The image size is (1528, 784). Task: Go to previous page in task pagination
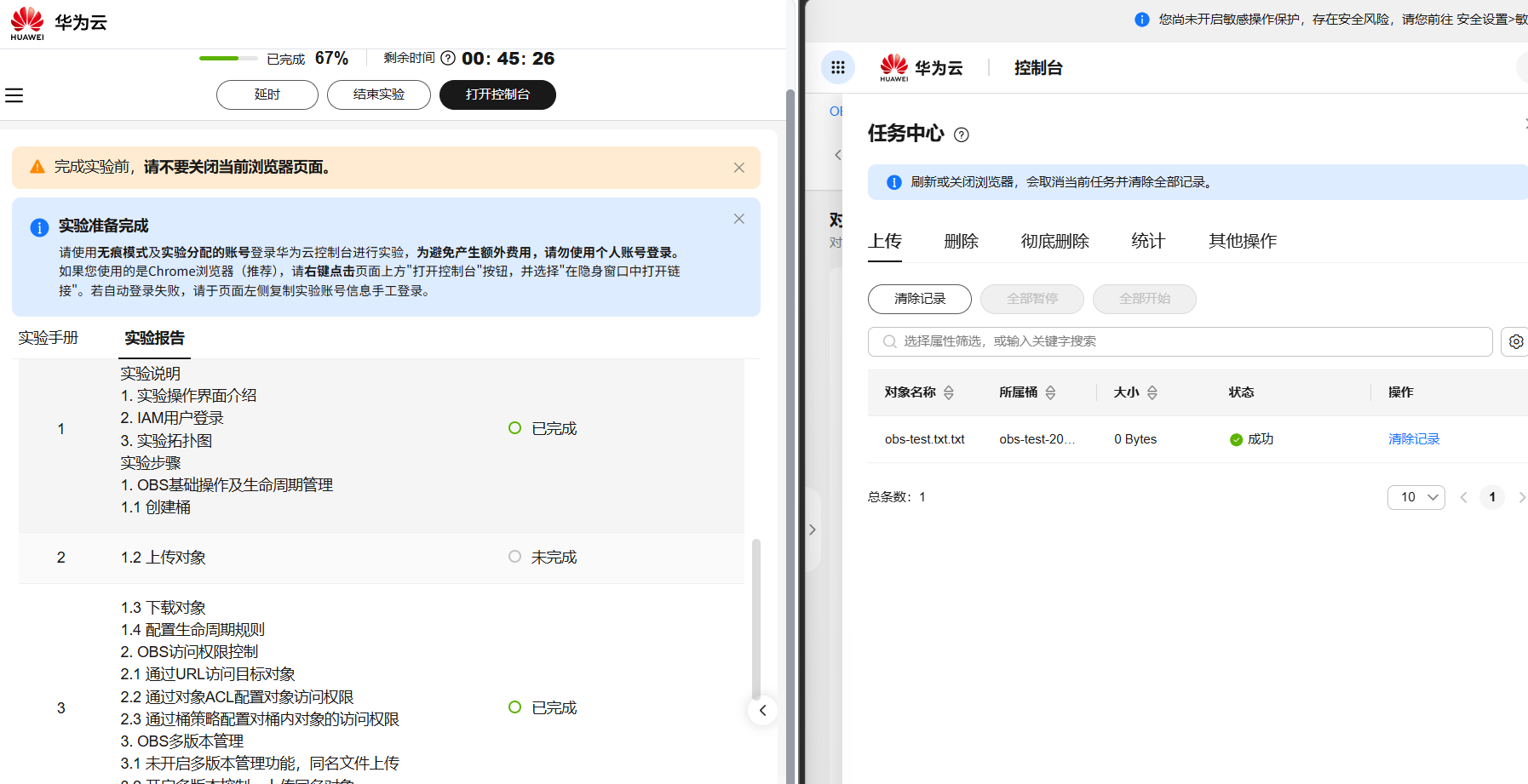(x=1463, y=497)
